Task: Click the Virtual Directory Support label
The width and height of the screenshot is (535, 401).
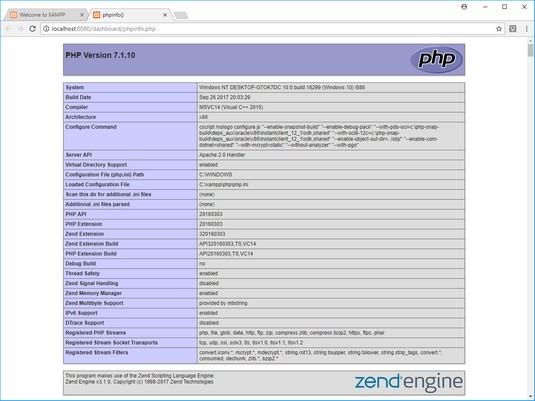Action: coord(96,165)
